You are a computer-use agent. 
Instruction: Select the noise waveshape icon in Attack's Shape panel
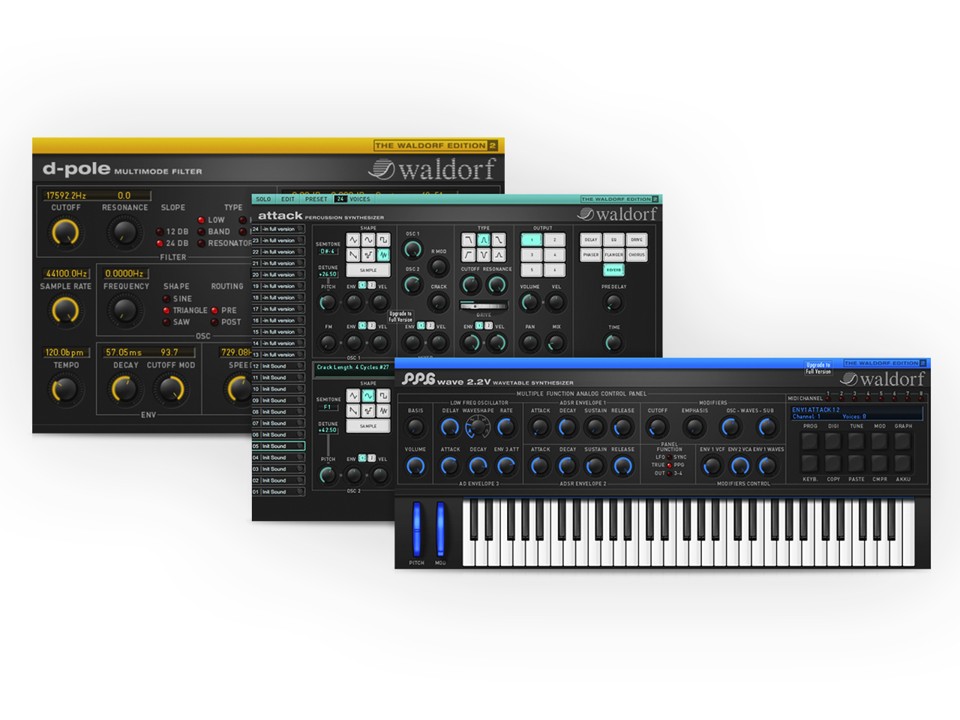coord(383,252)
